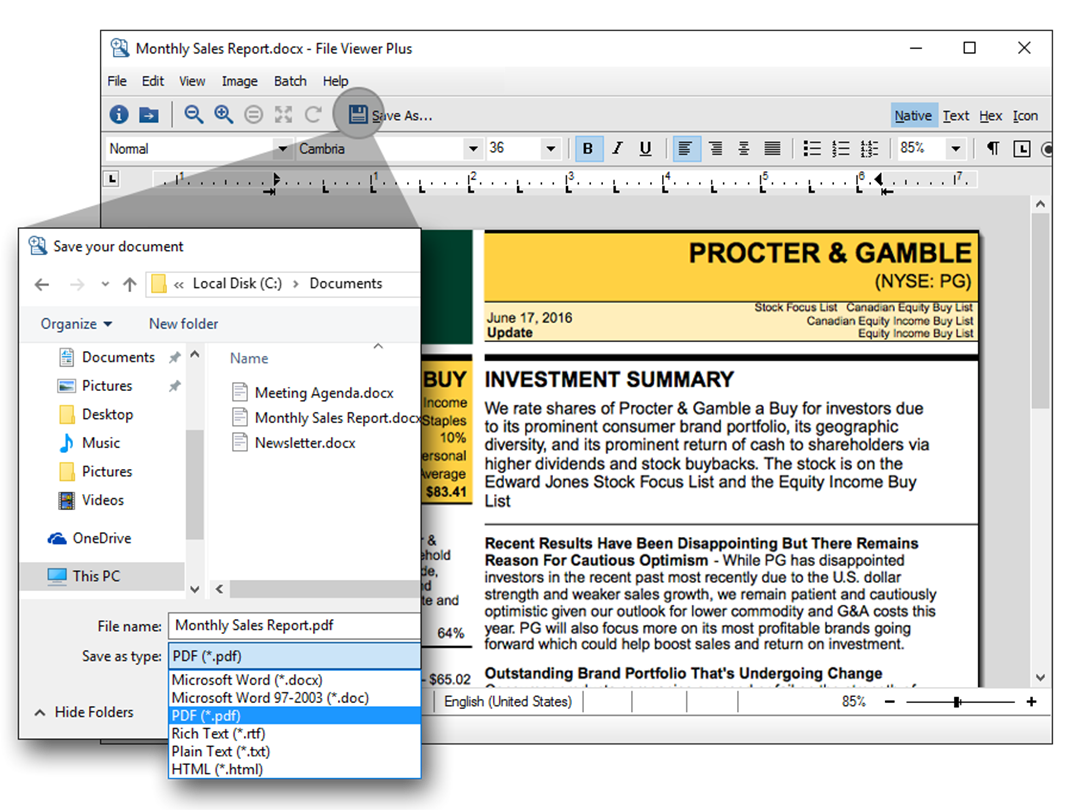Viewport: 1082px width, 810px height.
Task: Choose HTML (*.html) file type
Action: (x=295, y=769)
